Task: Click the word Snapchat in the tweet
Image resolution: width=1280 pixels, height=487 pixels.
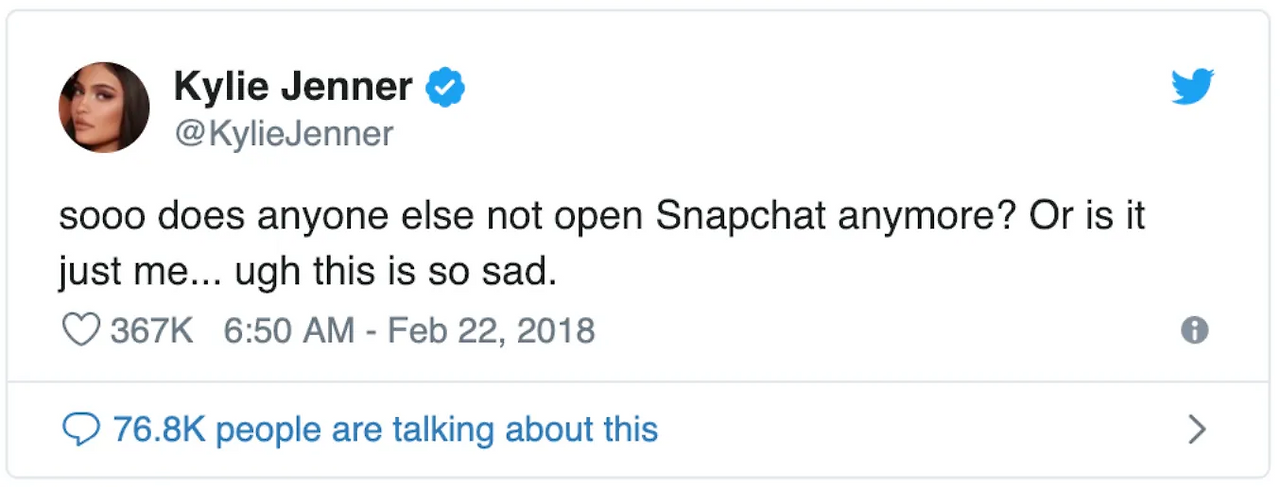Action: click(740, 217)
